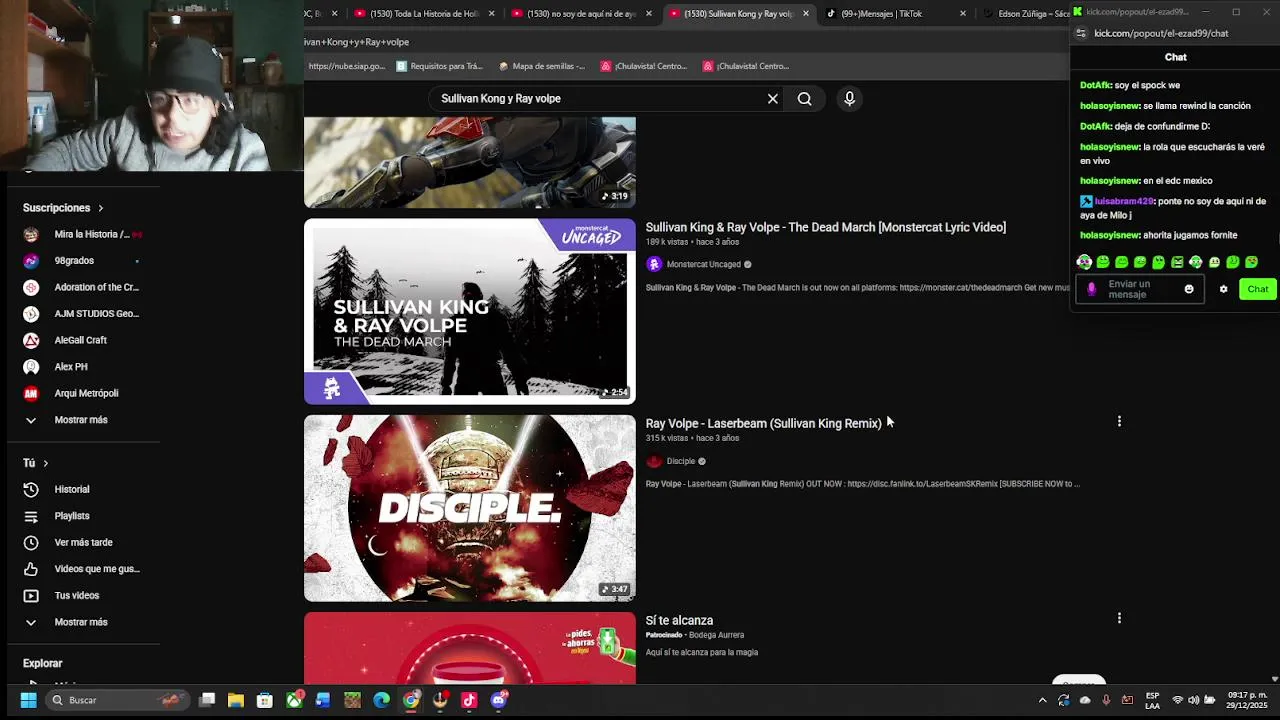Switch ESP LAA keyboard language
The height and width of the screenshot is (720, 1280).
click(x=1153, y=700)
